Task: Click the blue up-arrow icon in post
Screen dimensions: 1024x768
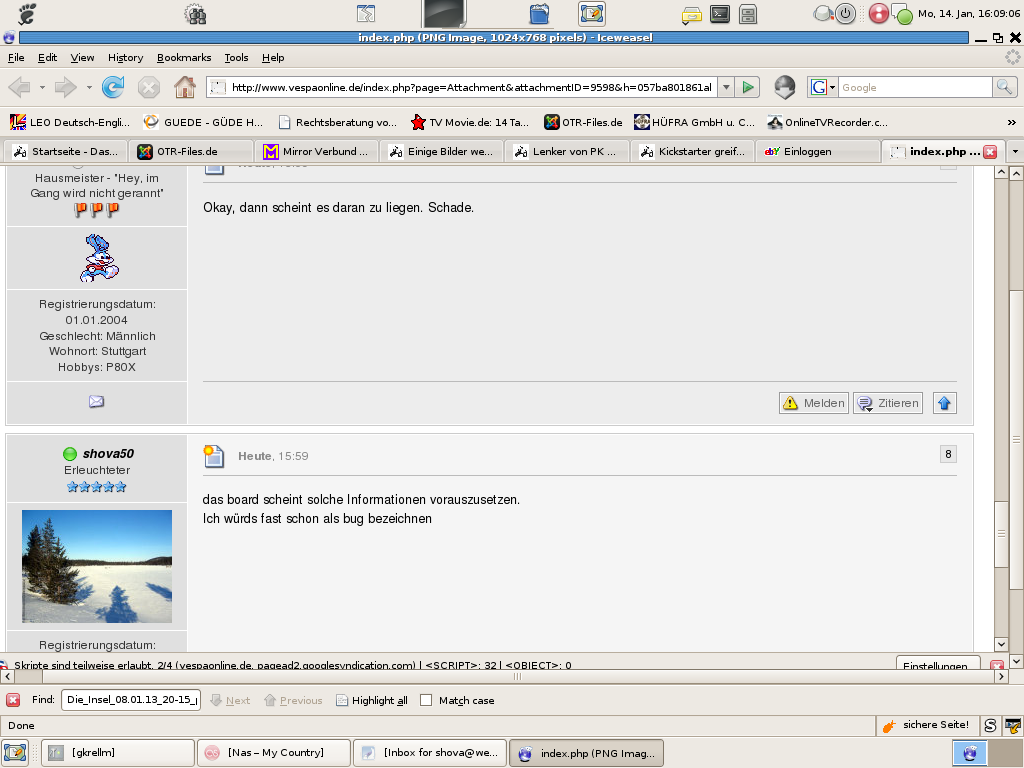Action: coord(944,403)
